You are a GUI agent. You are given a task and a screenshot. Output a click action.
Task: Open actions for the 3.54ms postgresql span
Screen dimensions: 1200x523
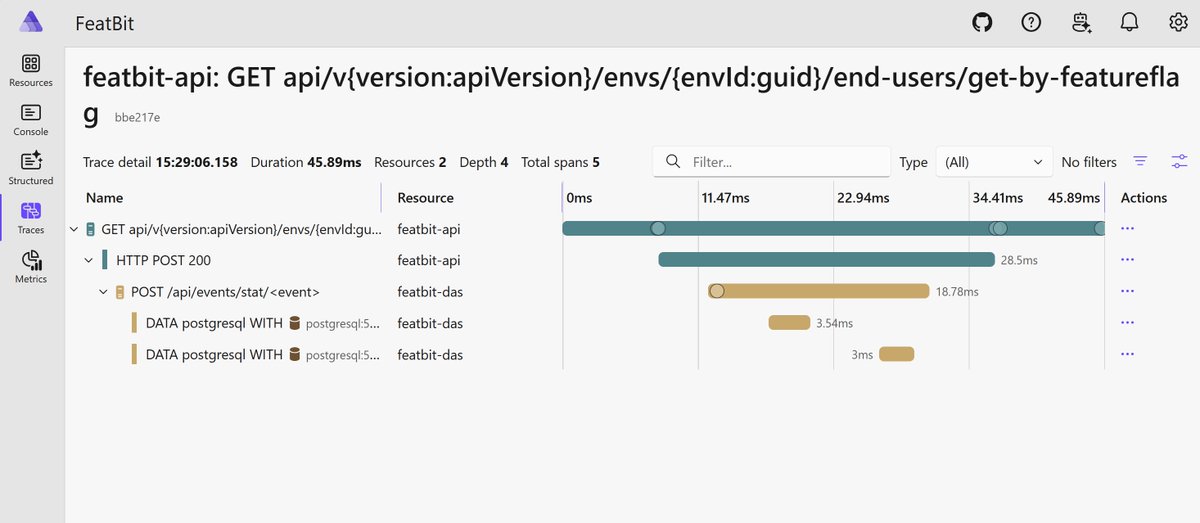[1128, 323]
